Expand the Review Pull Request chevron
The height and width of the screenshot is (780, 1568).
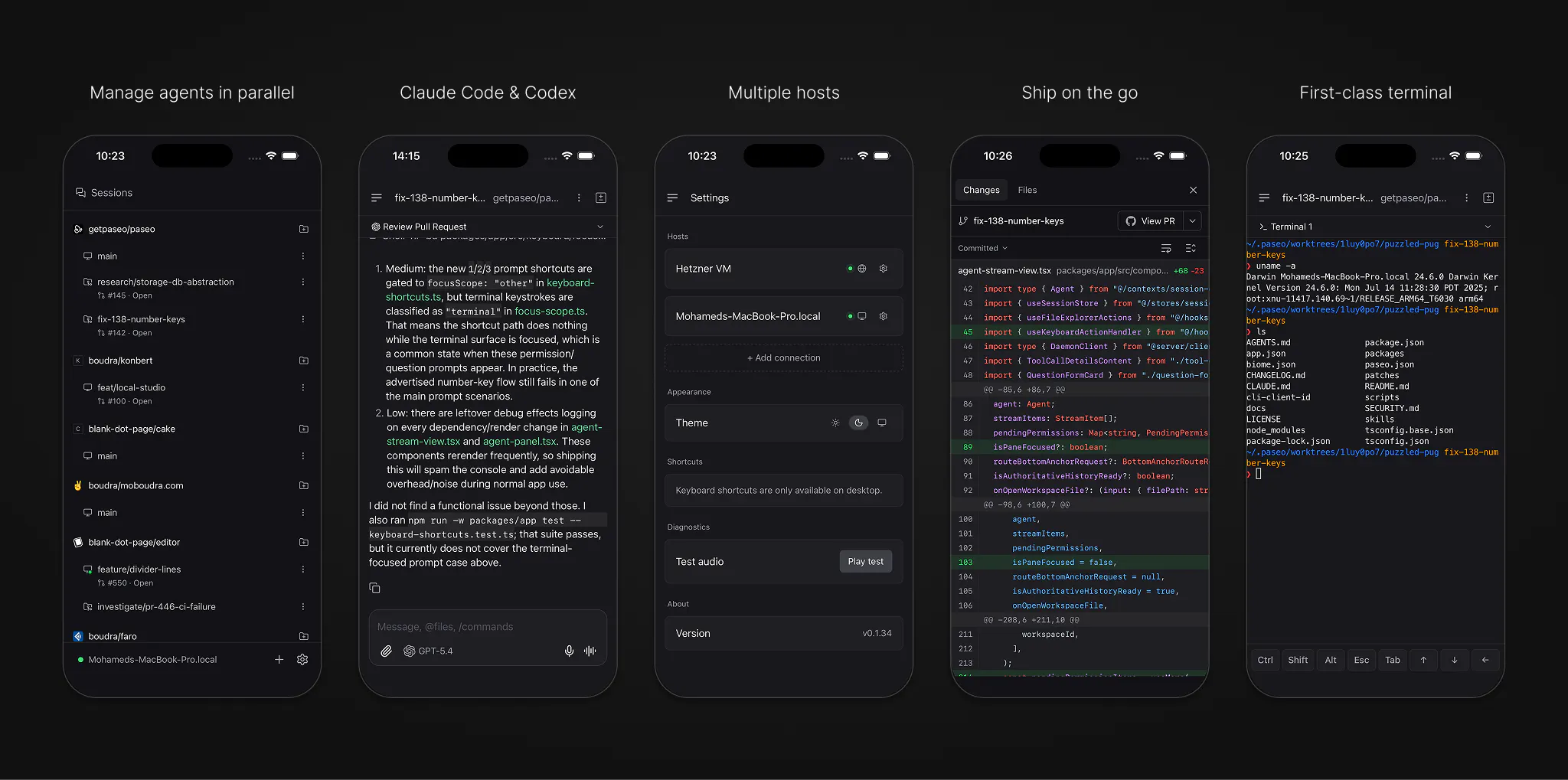[599, 227]
